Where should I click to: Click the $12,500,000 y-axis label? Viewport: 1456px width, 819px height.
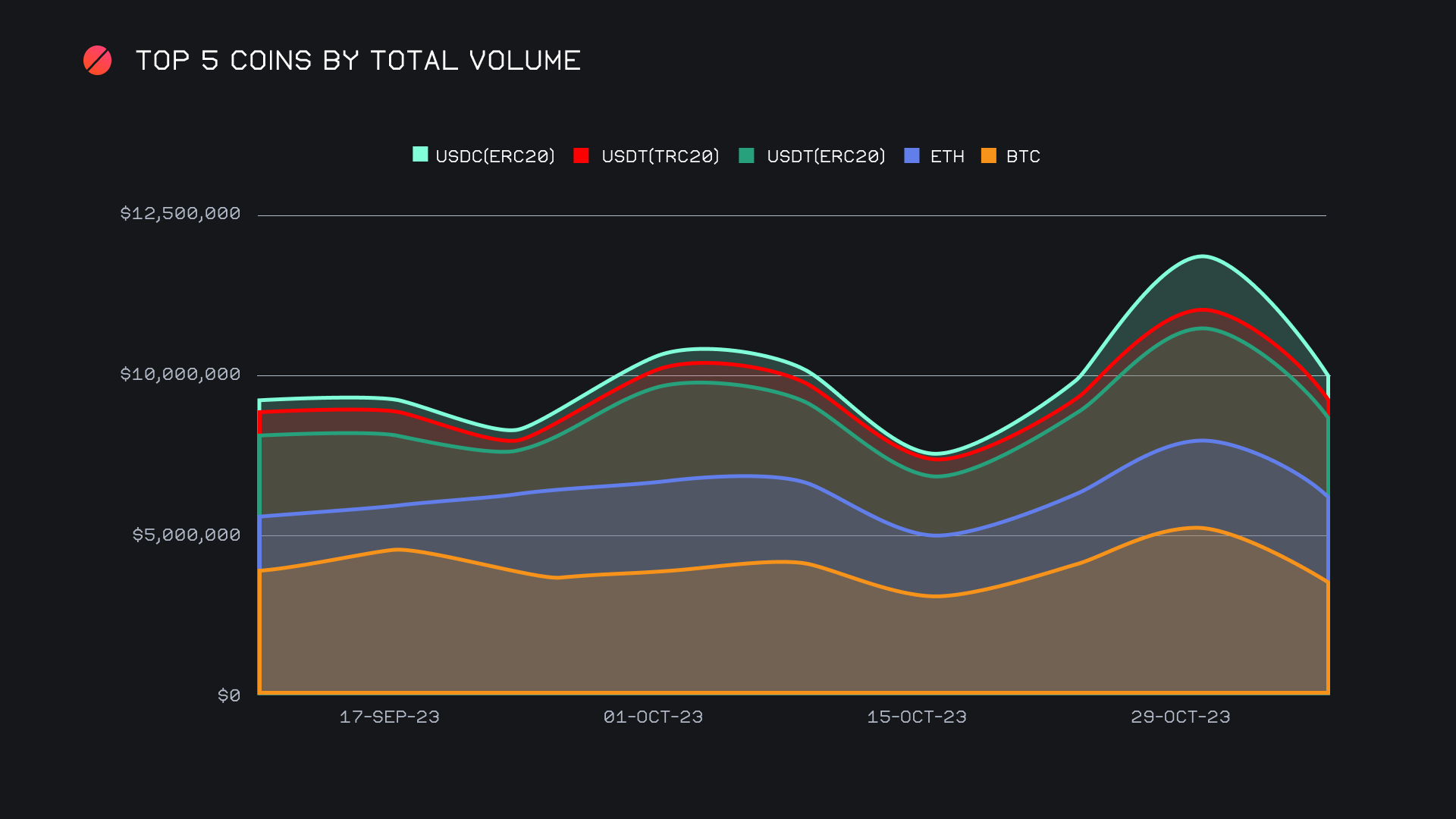[x=180, y=214]
